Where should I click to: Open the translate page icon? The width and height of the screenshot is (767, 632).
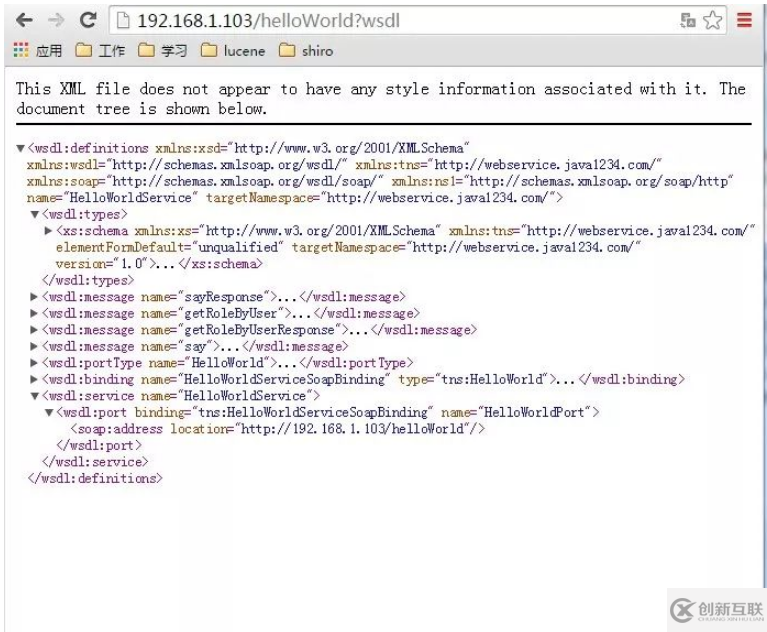[x=687, y=21]
